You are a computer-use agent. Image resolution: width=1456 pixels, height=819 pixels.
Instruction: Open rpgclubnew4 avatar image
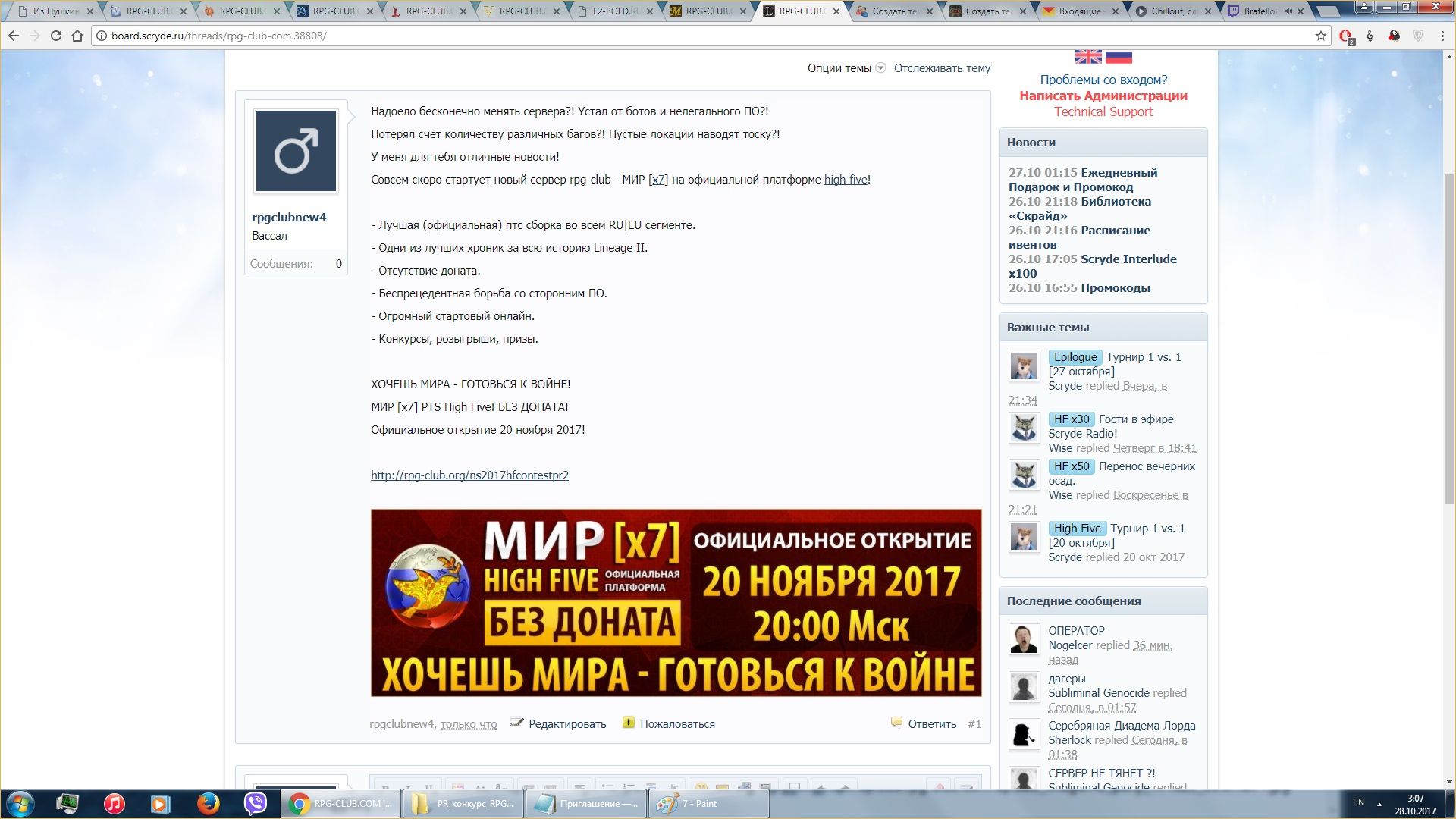pos(296,151)
